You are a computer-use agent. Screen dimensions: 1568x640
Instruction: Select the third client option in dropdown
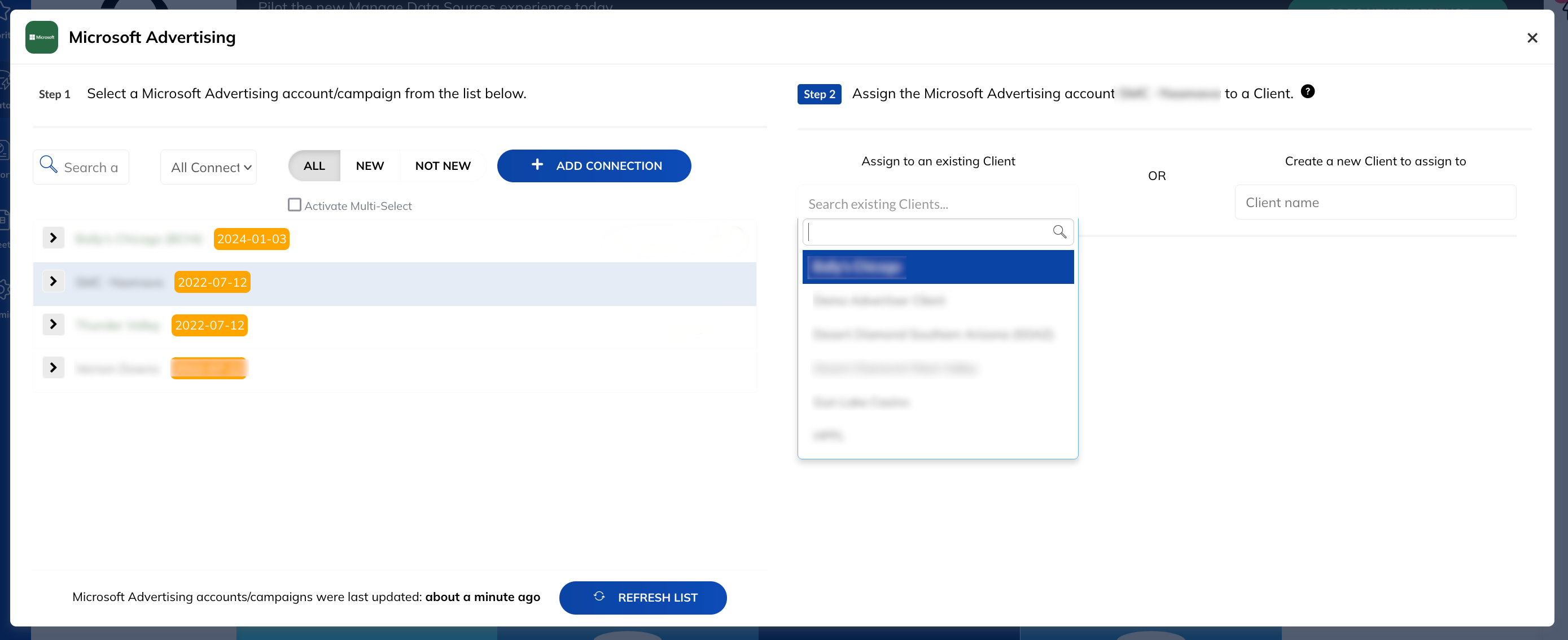(938, 335)
